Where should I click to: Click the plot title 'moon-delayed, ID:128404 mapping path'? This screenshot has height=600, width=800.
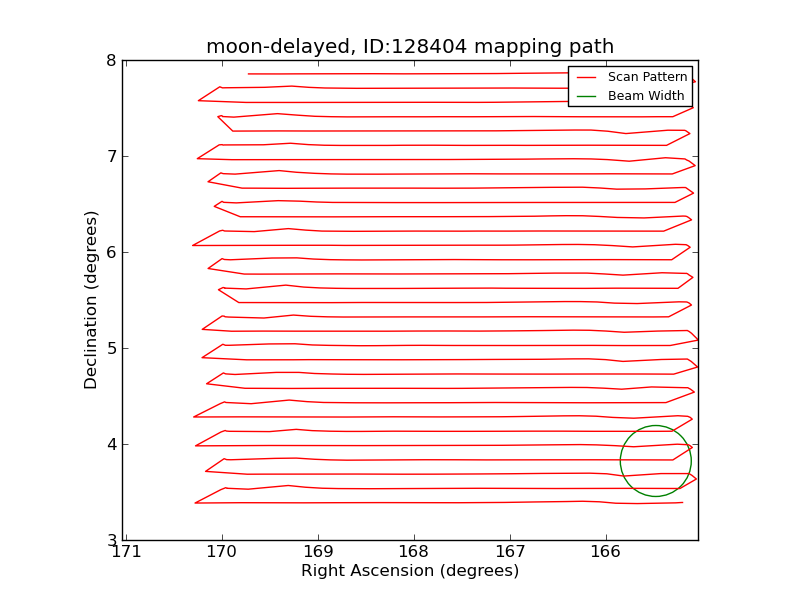tap(410, 46)
